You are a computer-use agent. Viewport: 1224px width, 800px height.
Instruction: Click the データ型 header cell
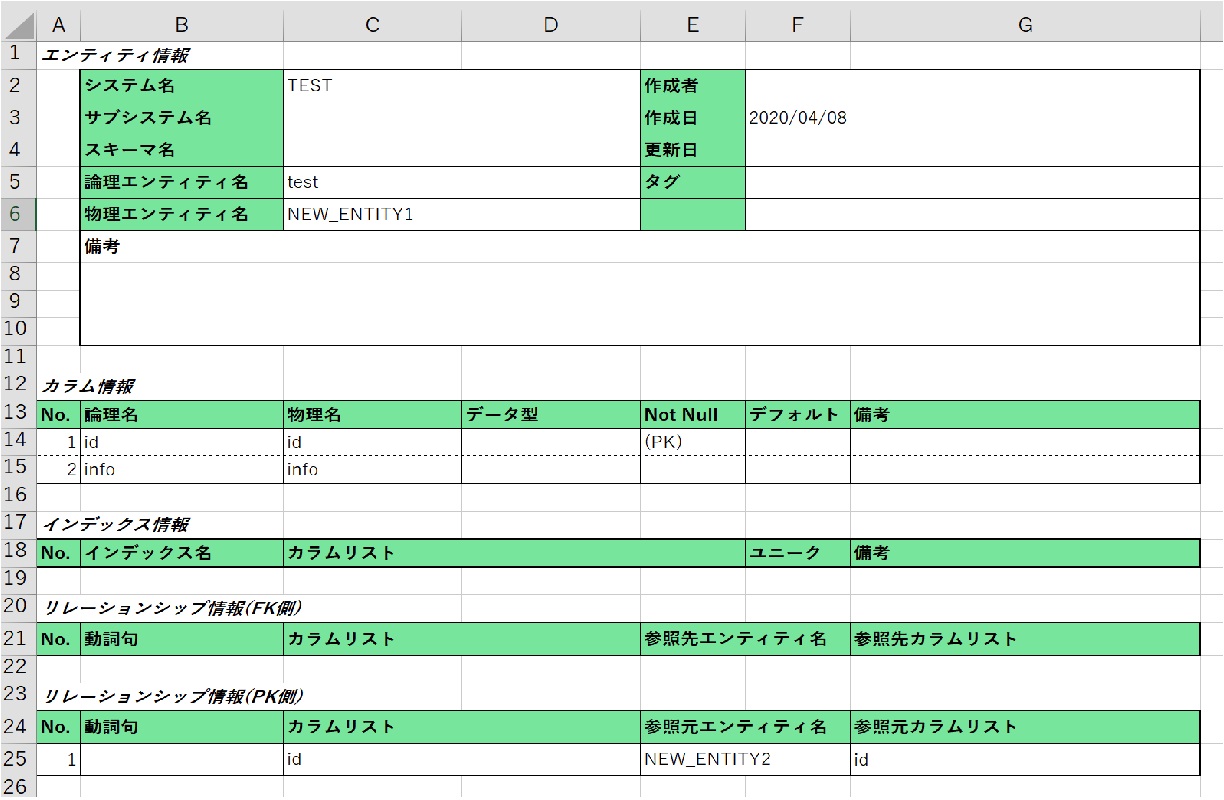pyautogui.click(x=550, y=415)
